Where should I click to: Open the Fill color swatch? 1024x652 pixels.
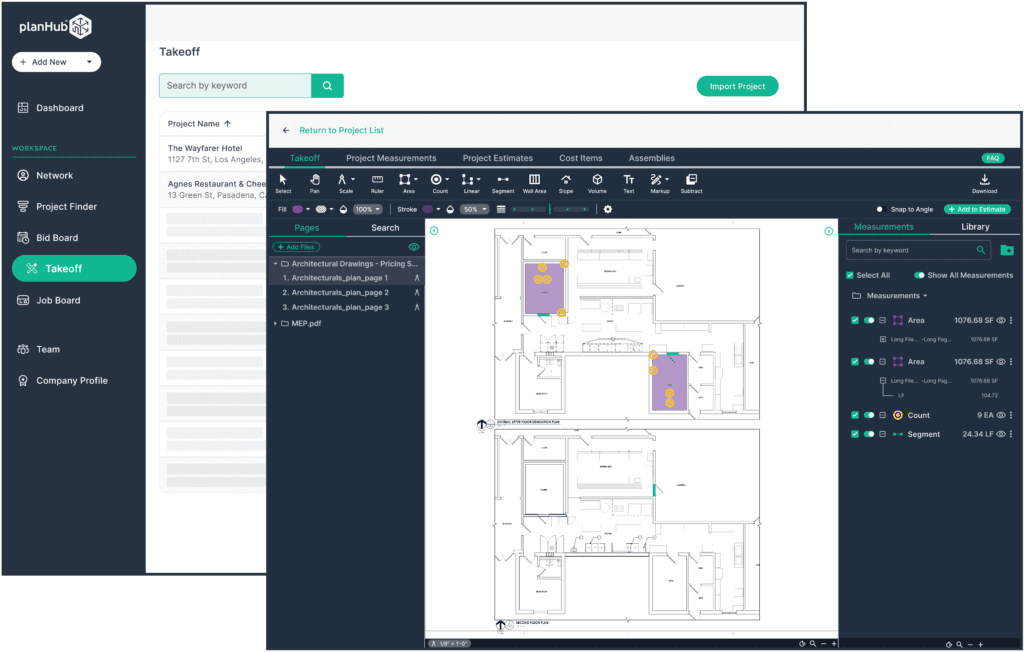(x=296, y=209)
